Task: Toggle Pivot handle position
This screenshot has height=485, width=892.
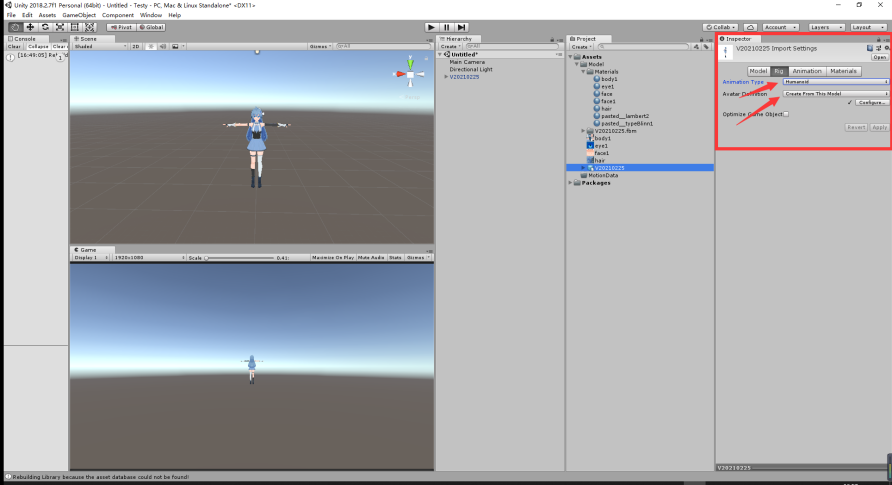Action: pos(121,27)
